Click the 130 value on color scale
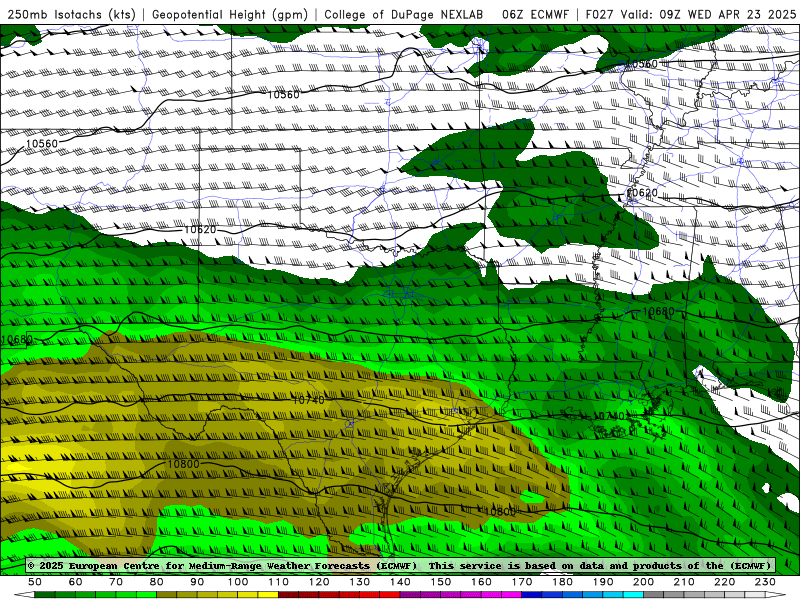 [x=360, y=582]
